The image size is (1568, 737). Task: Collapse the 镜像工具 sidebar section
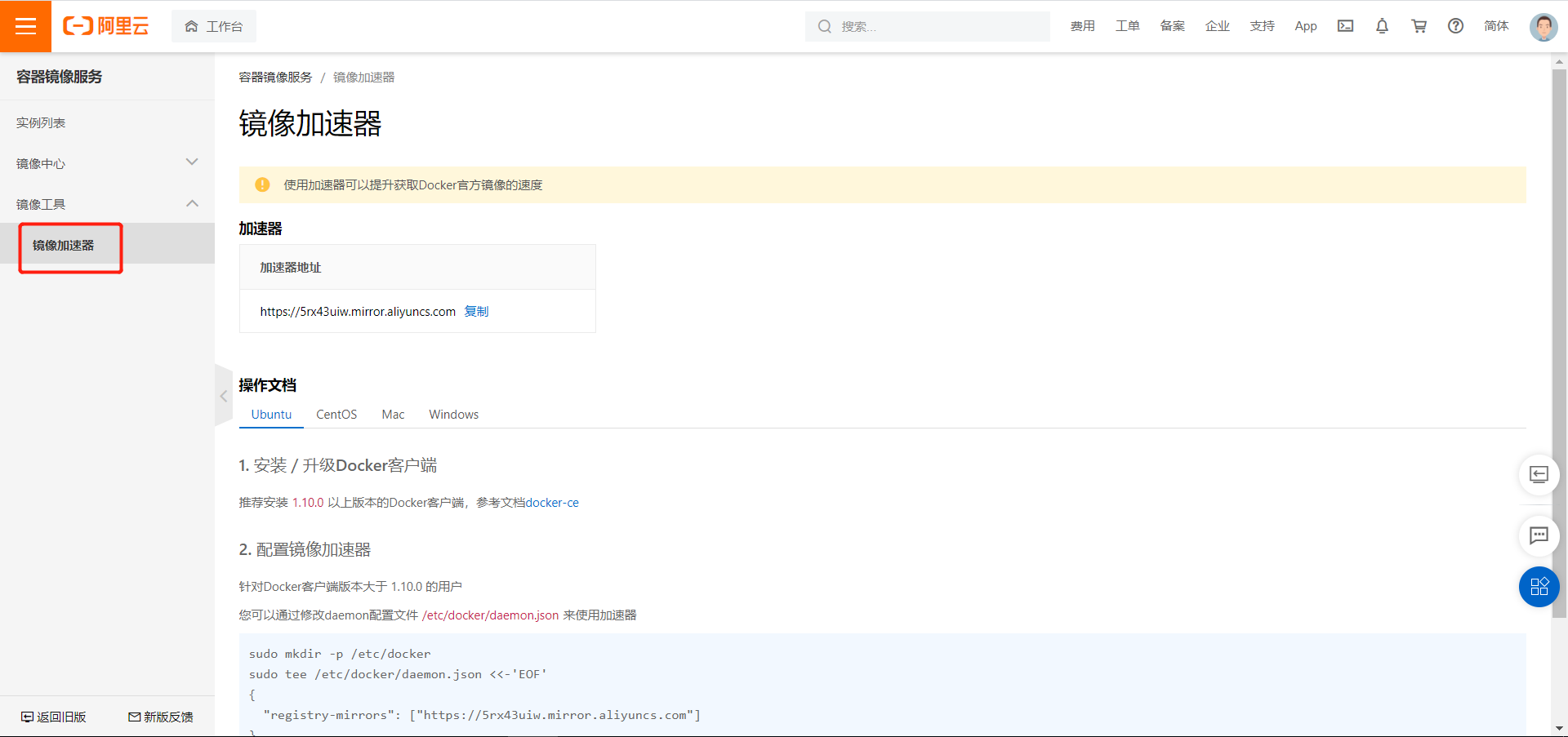point(192,203)
